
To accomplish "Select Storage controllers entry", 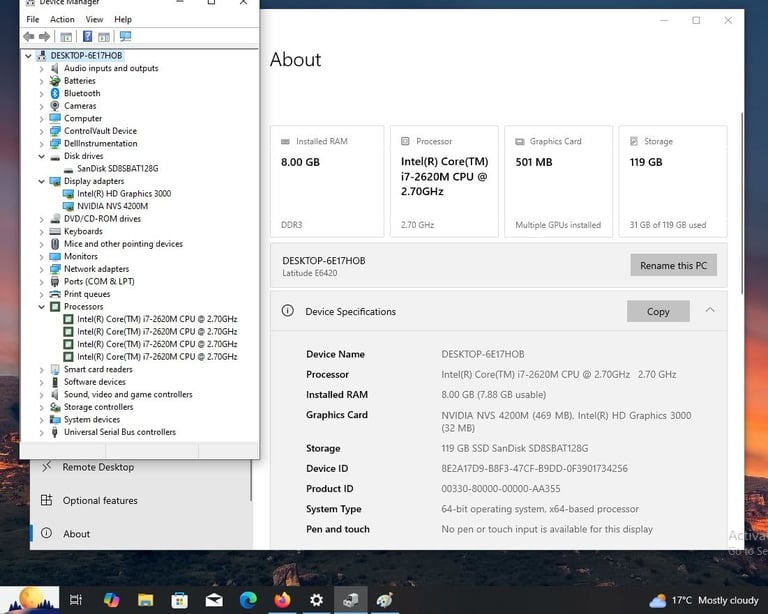I will click(98, 407).
